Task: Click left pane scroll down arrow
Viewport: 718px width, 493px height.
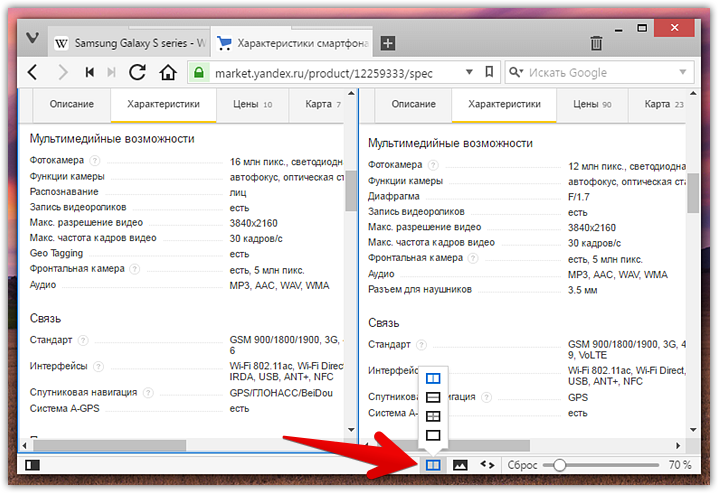Action: click(351, 429)
